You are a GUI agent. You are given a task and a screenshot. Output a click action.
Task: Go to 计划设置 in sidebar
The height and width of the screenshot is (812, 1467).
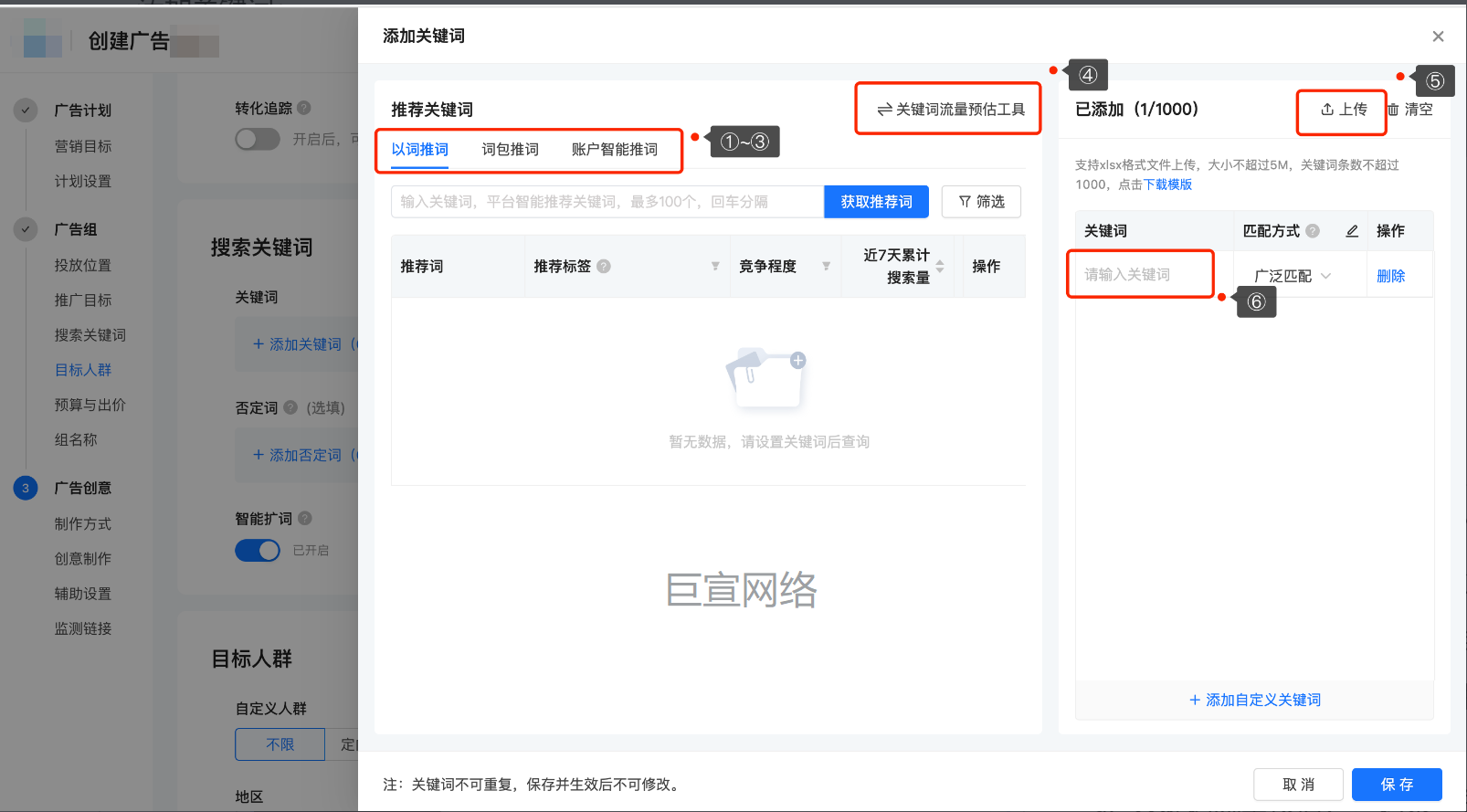click(83, 181)
